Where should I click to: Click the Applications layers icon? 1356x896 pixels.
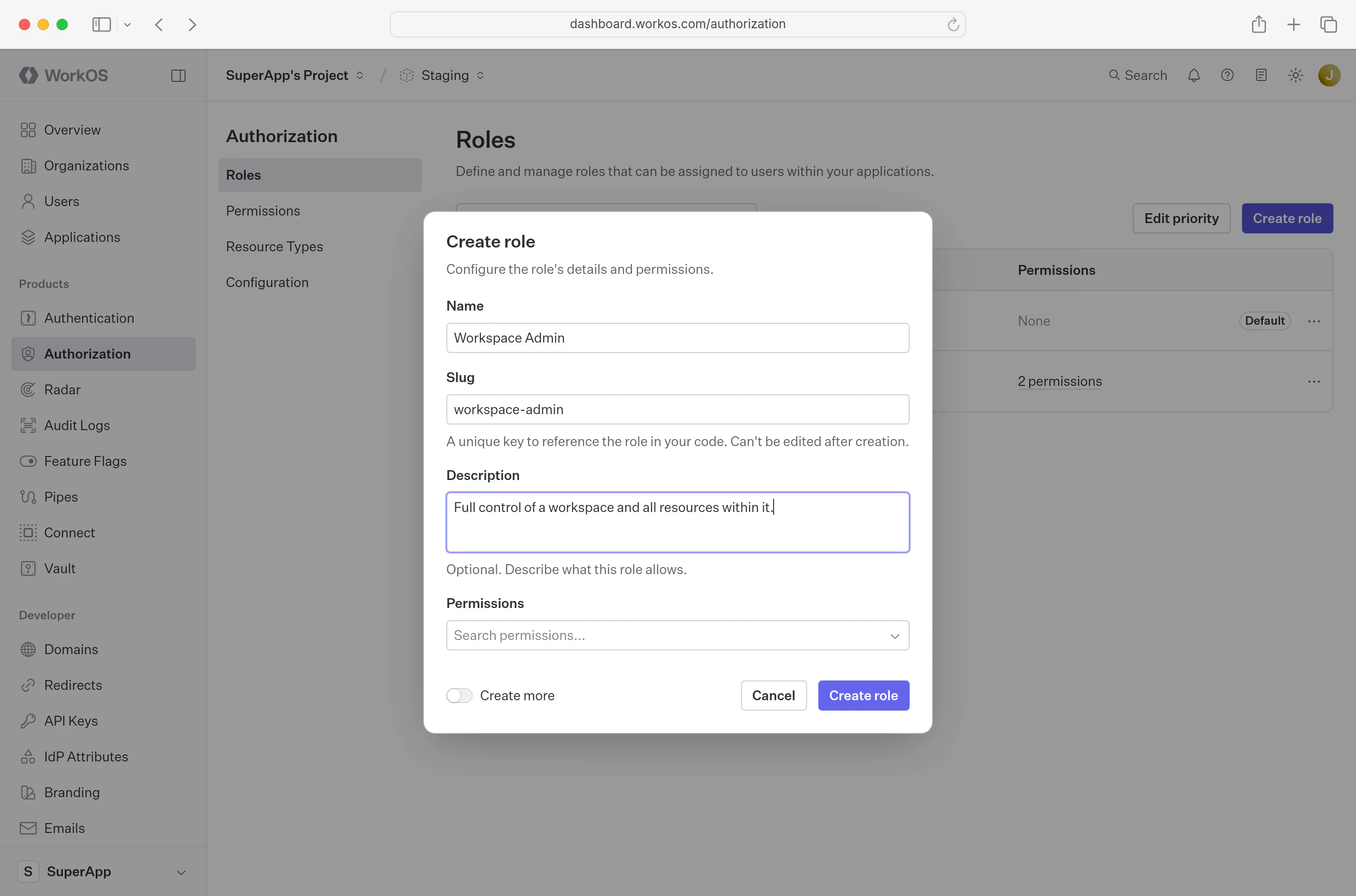28,237
